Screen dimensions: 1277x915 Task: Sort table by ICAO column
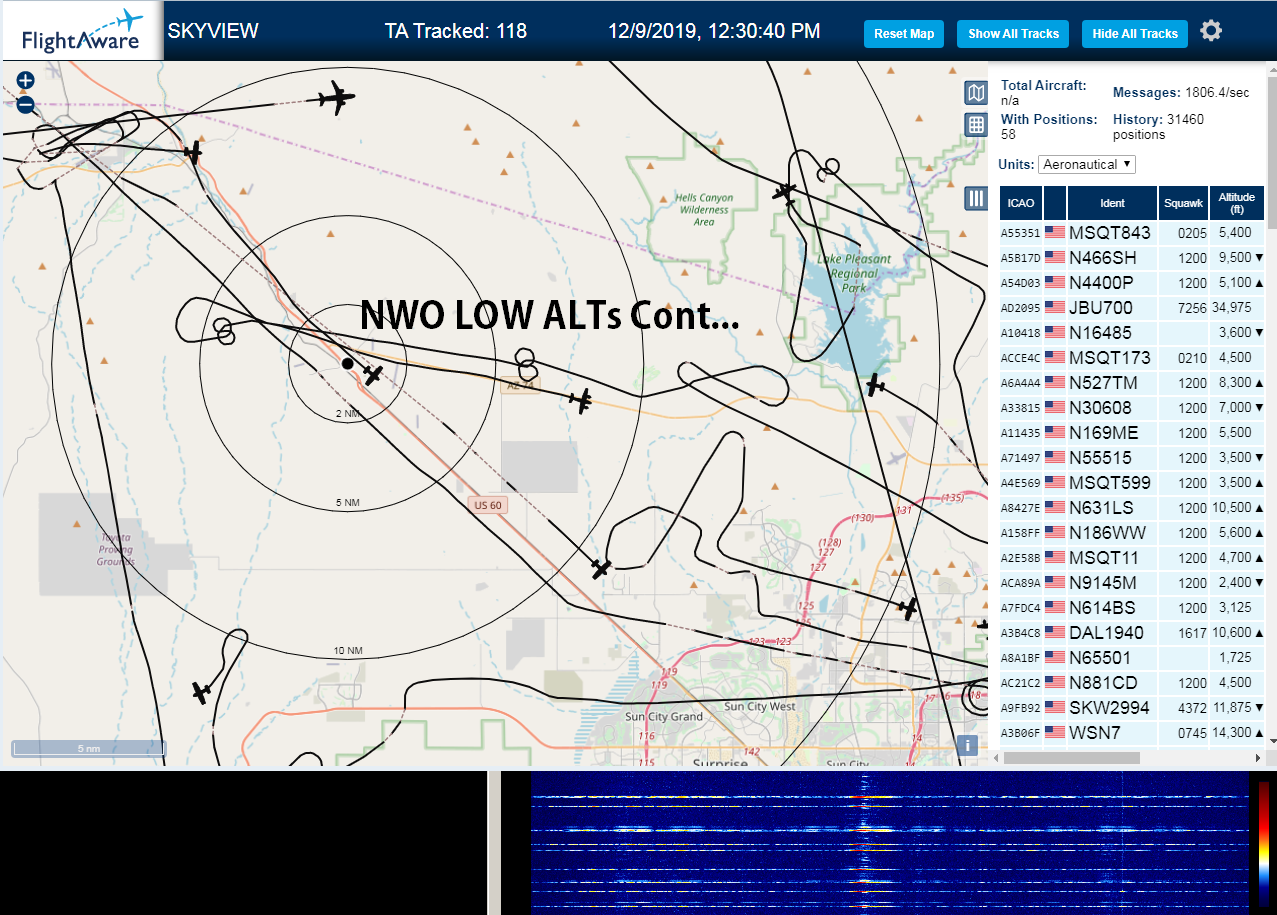1021,203
